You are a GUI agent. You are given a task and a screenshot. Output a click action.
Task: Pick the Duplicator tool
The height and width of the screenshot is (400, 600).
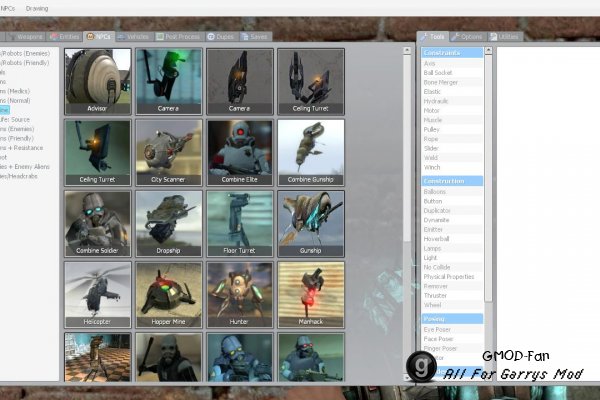(452, 211)
